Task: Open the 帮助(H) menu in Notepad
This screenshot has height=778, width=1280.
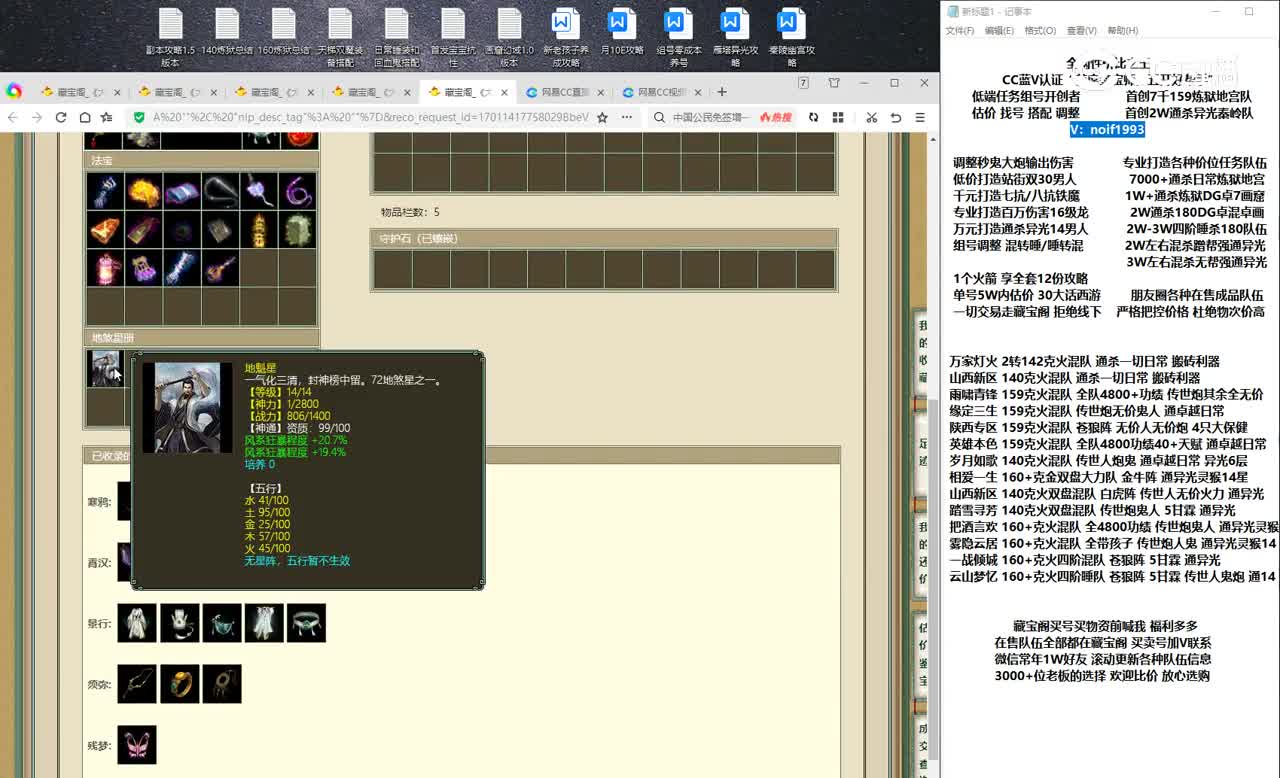Action: (x=1122, y=31)
